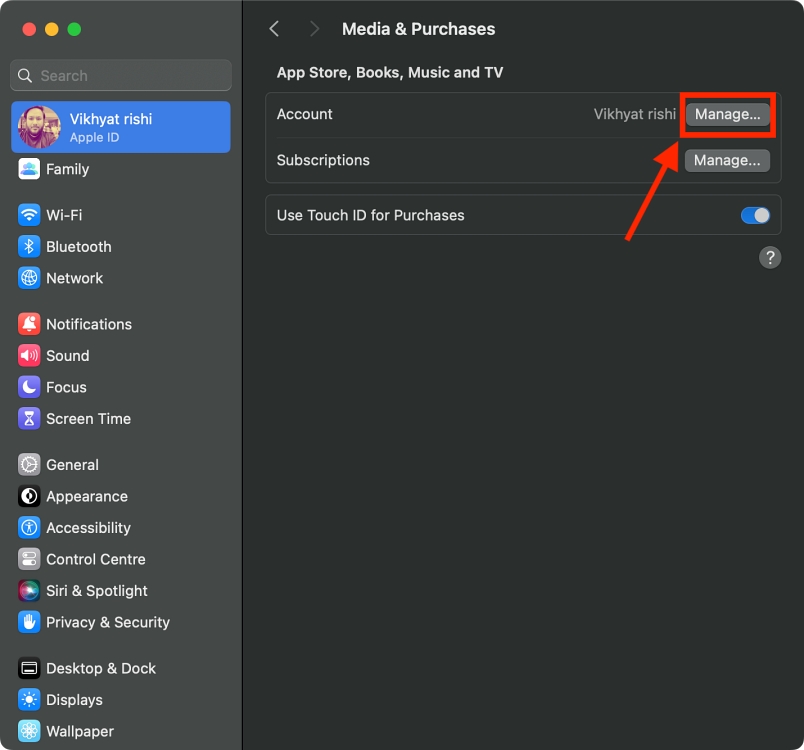Viewport: 804px width, 750px height.
Task: Go back using the left navigation chevron
Action: coord(274,29)
